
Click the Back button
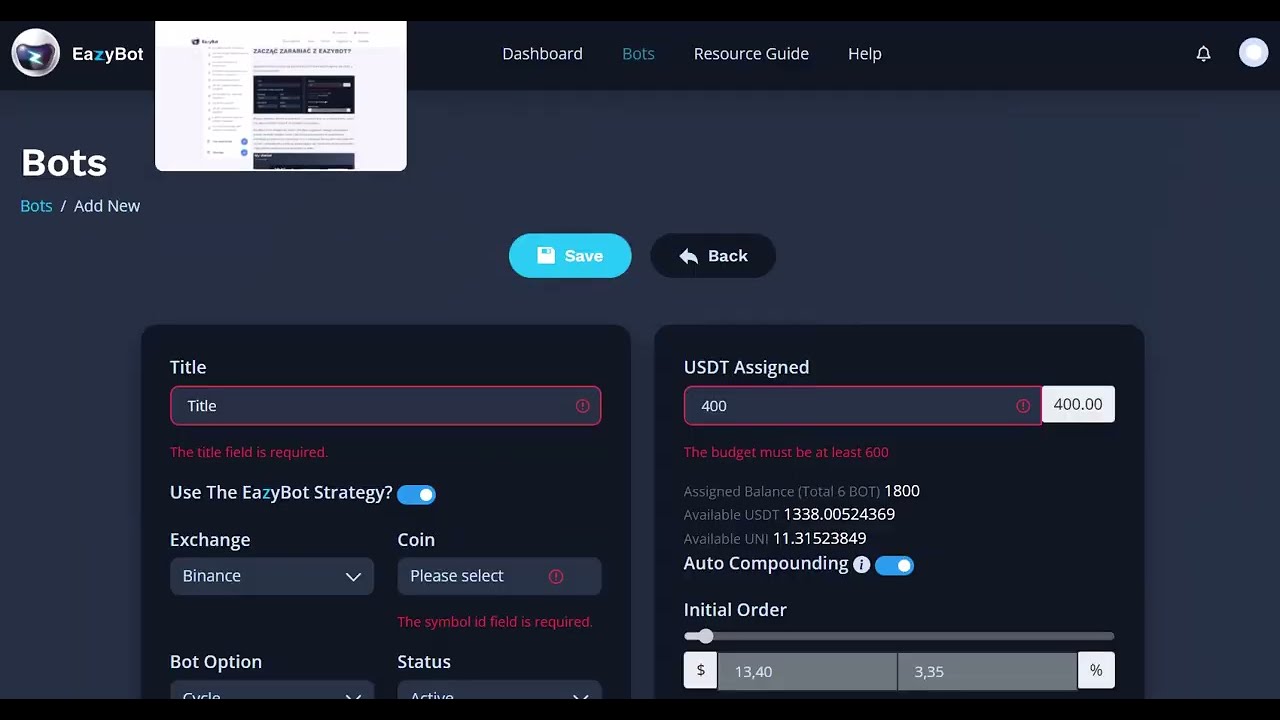[713, 256]
